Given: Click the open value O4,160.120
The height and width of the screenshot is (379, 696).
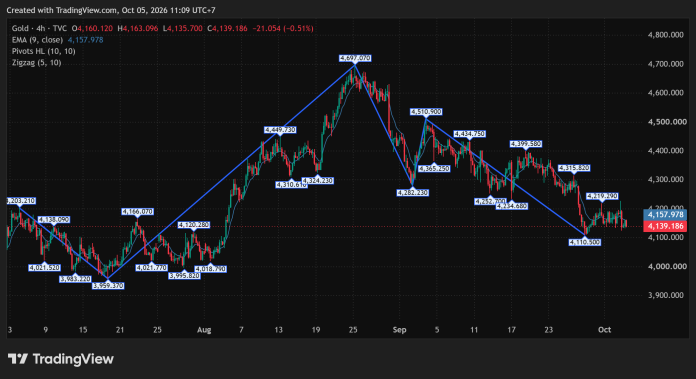Looking at the screenshot, I should click(x=92, y=28).
